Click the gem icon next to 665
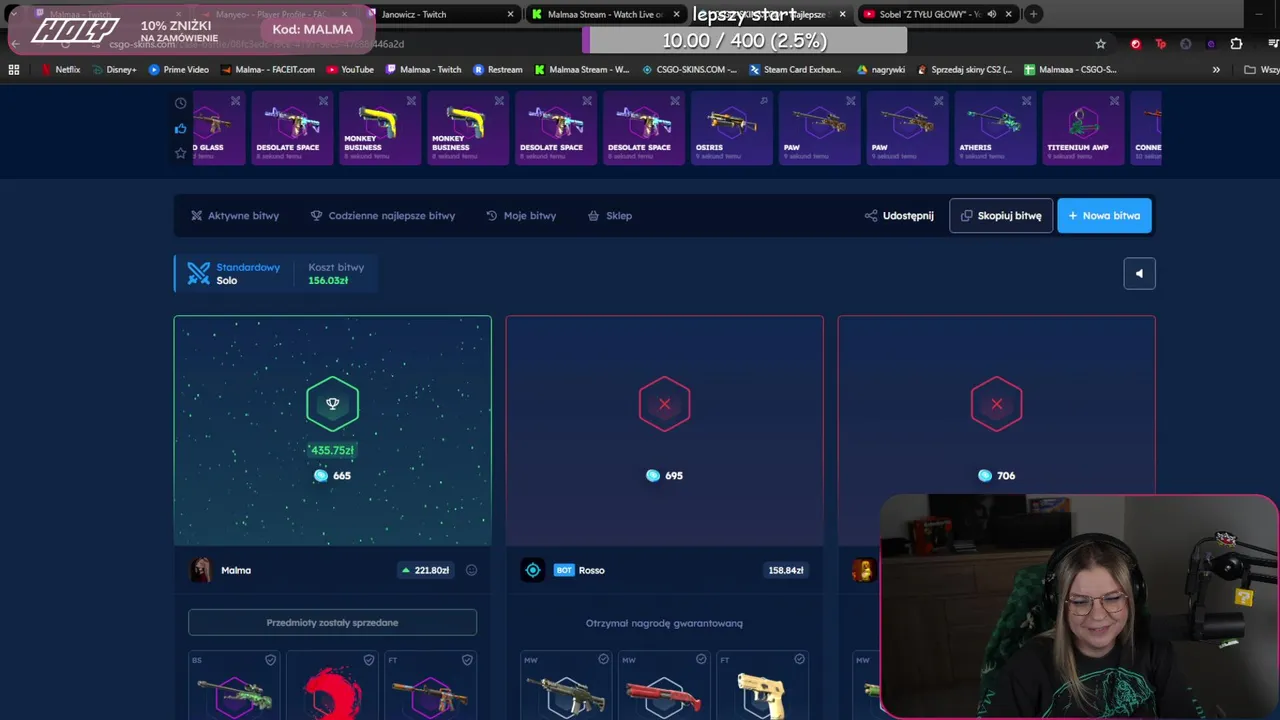 321,476
